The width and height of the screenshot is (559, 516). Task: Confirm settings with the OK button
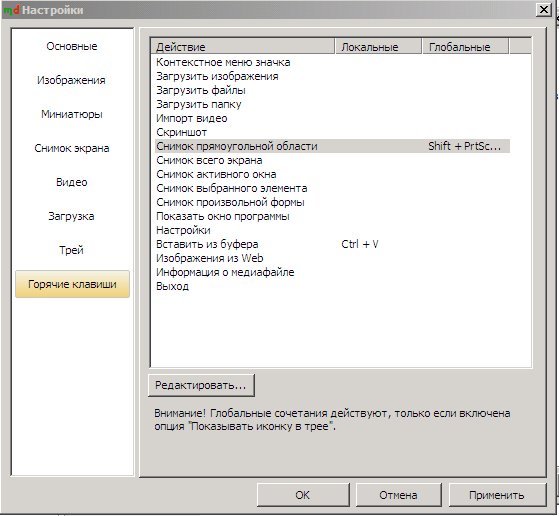click(303, 495)
